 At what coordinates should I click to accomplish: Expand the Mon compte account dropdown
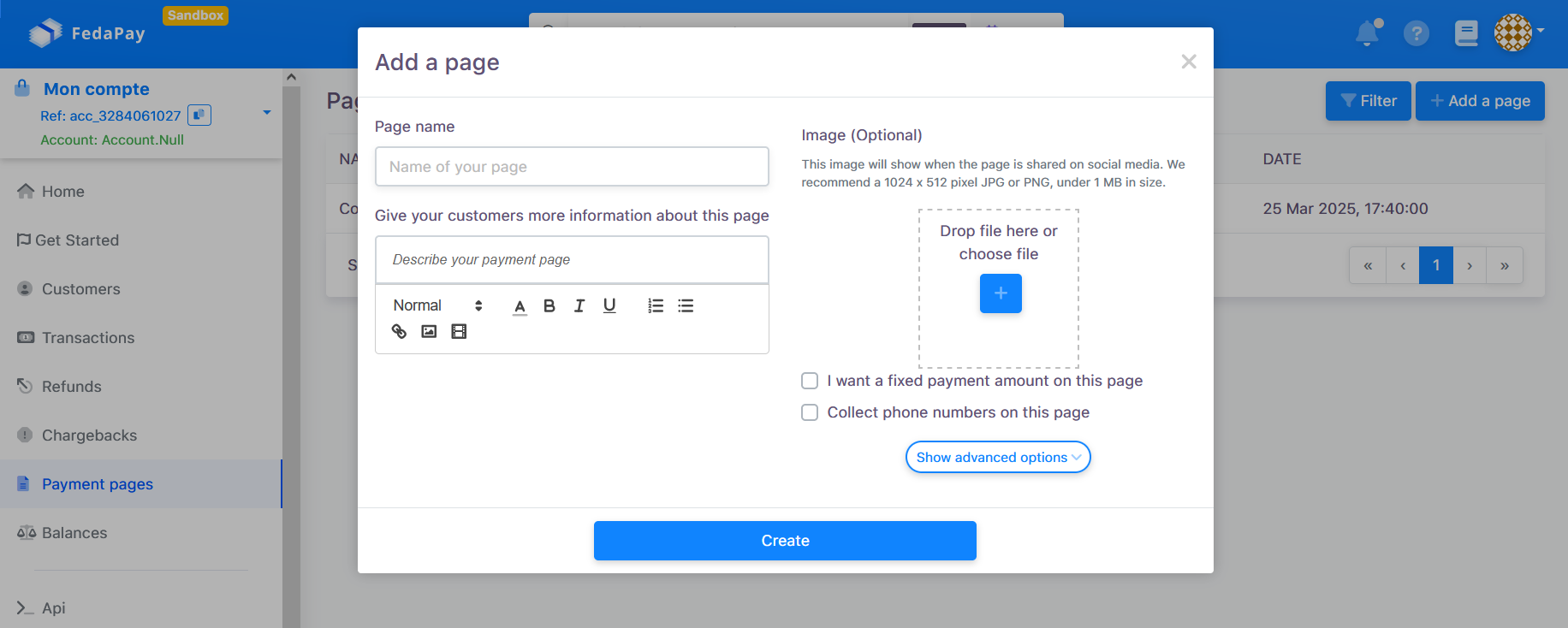click(267, 113)
